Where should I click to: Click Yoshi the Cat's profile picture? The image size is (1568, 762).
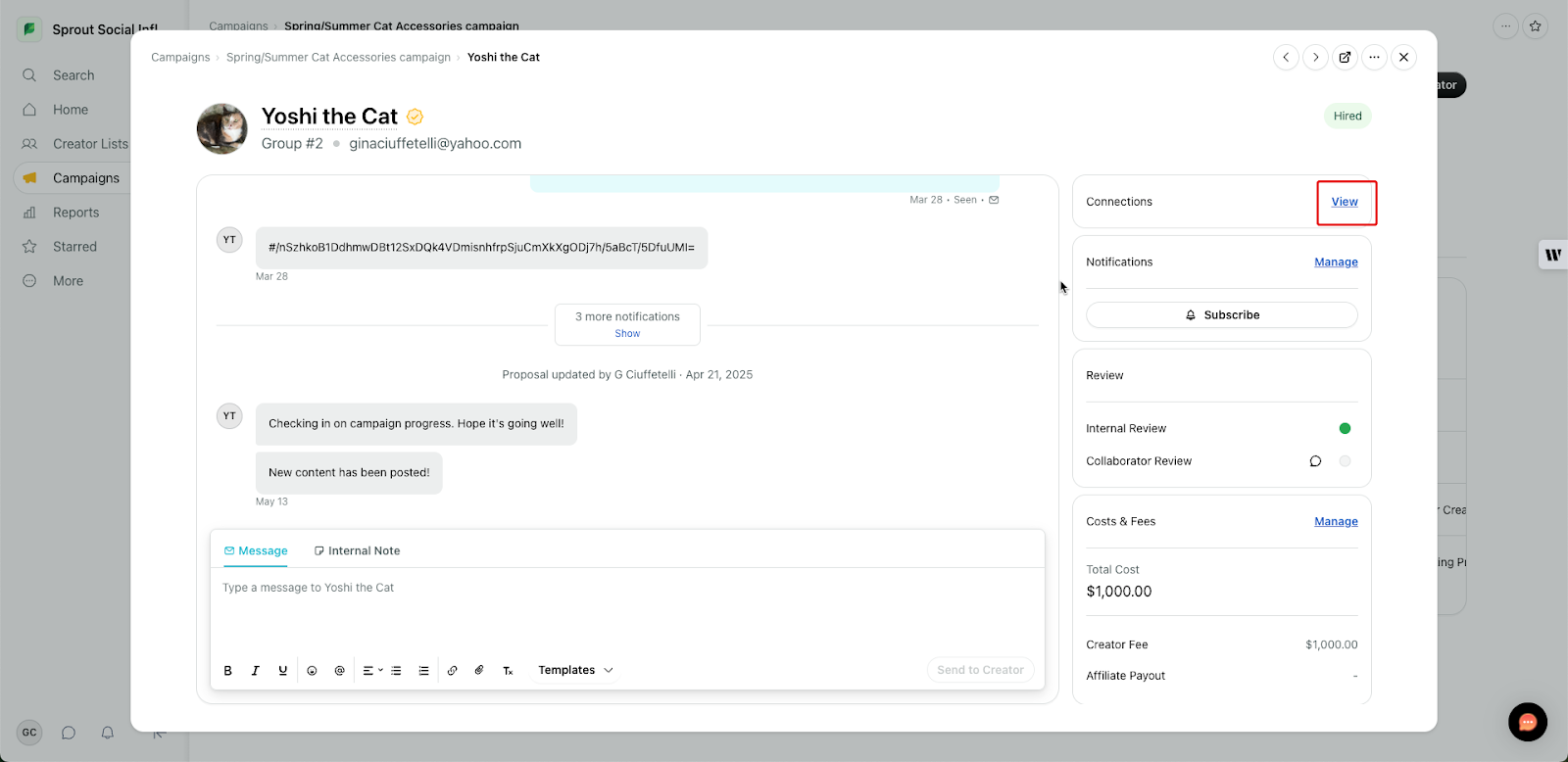(222, 129)
